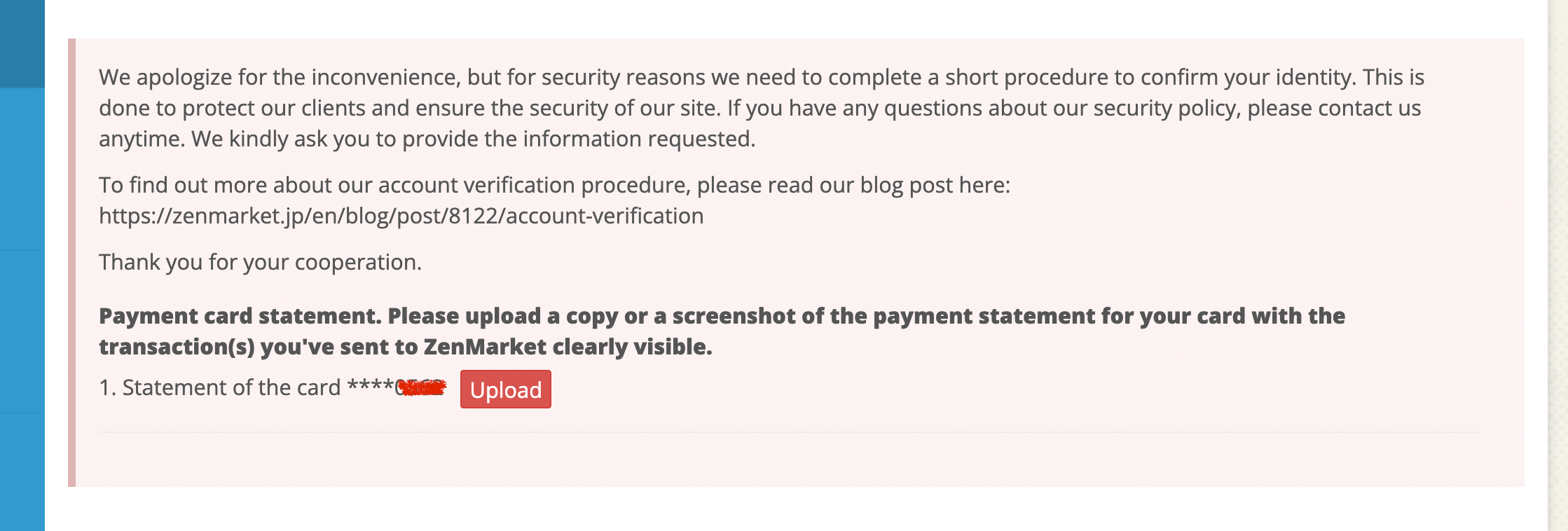
Task: Click the vertical scrollbar on the right edge
Action: click(1557, 265)
